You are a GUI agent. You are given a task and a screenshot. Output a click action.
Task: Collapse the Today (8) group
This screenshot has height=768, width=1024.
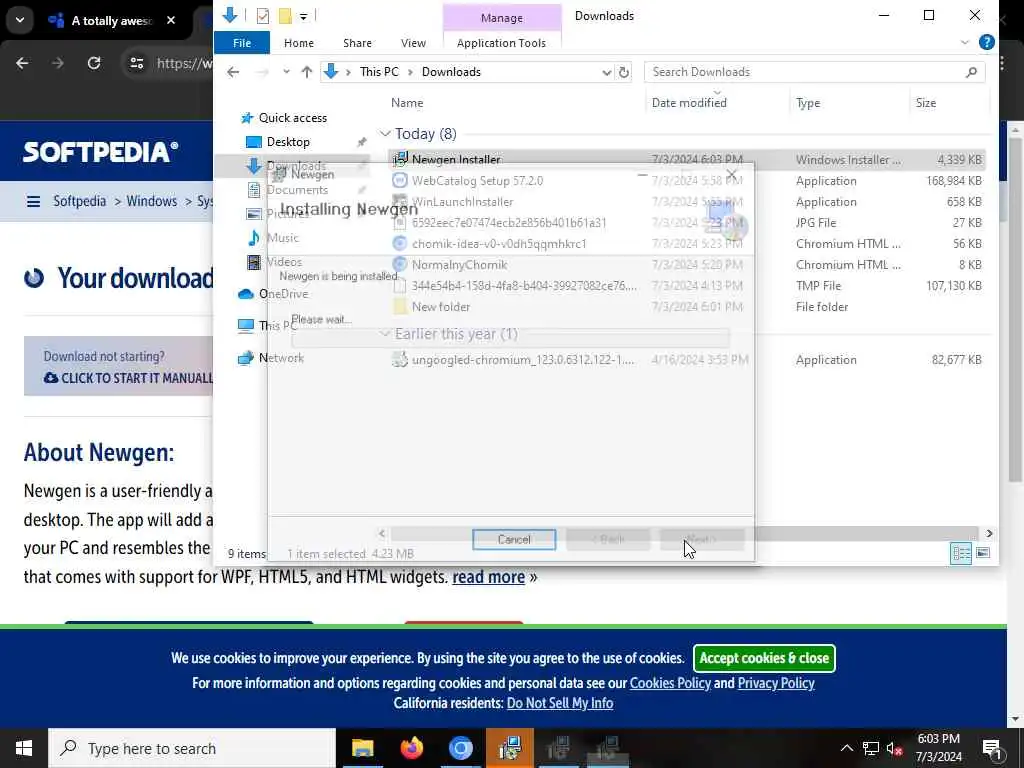point(385,134)
